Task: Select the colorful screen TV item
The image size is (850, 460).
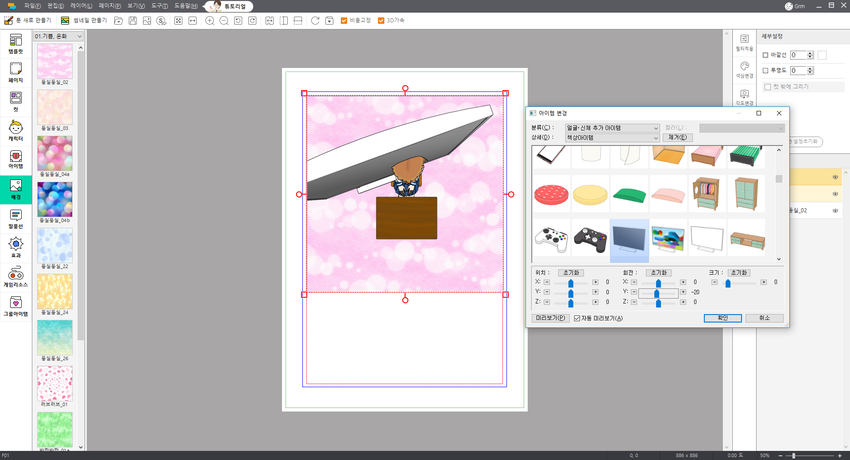Action: (x=668, y=239)
